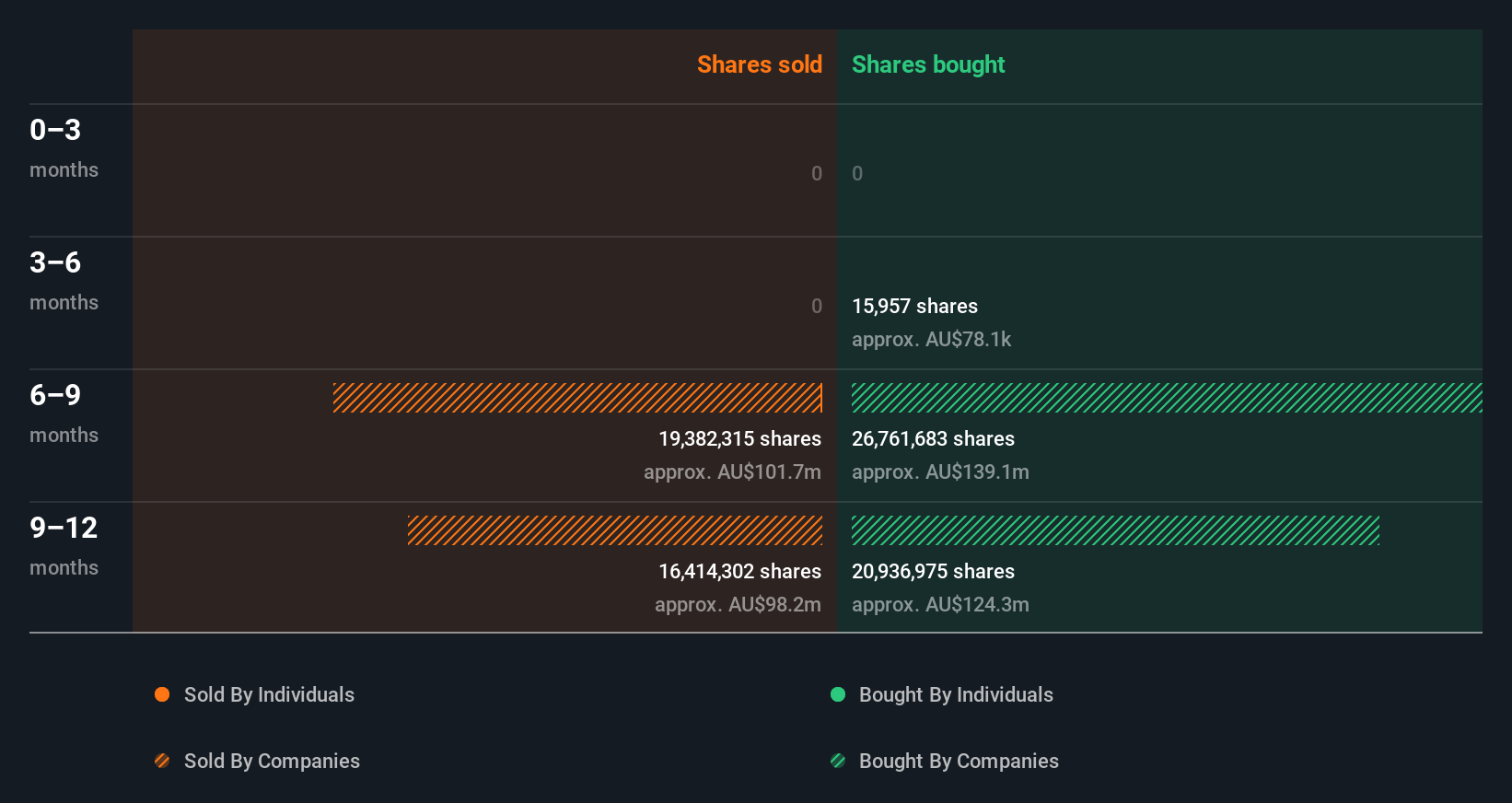1512x803 pixels.
Task: Click the striped Sold By Companies legend icon
Action: pos(162,761)
